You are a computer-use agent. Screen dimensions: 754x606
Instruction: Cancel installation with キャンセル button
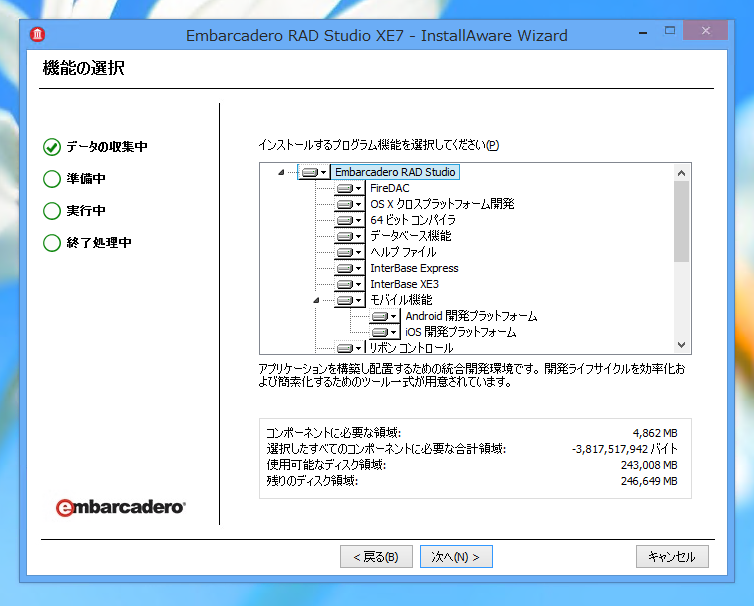672,556
